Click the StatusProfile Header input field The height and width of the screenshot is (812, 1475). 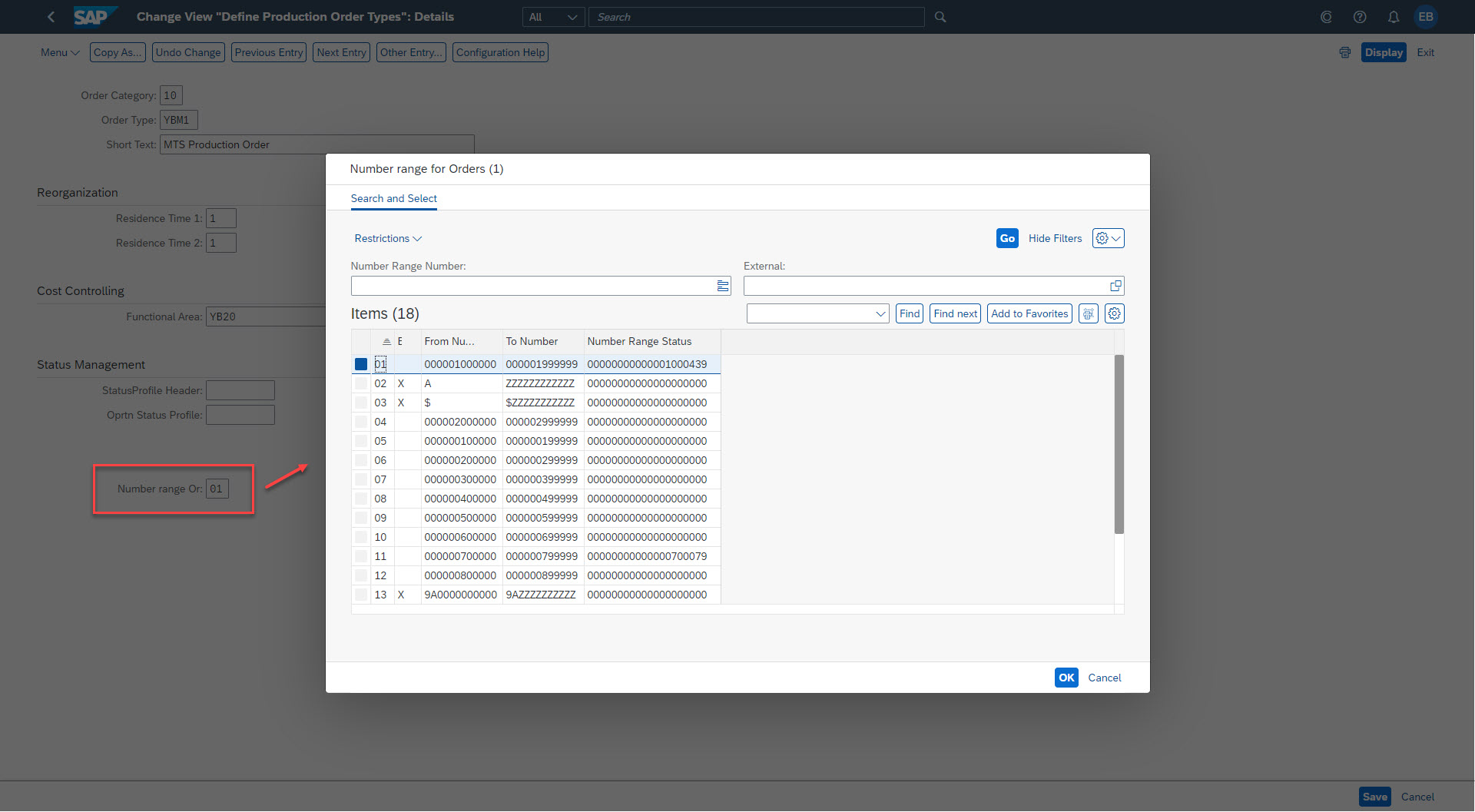pos(240,390)
